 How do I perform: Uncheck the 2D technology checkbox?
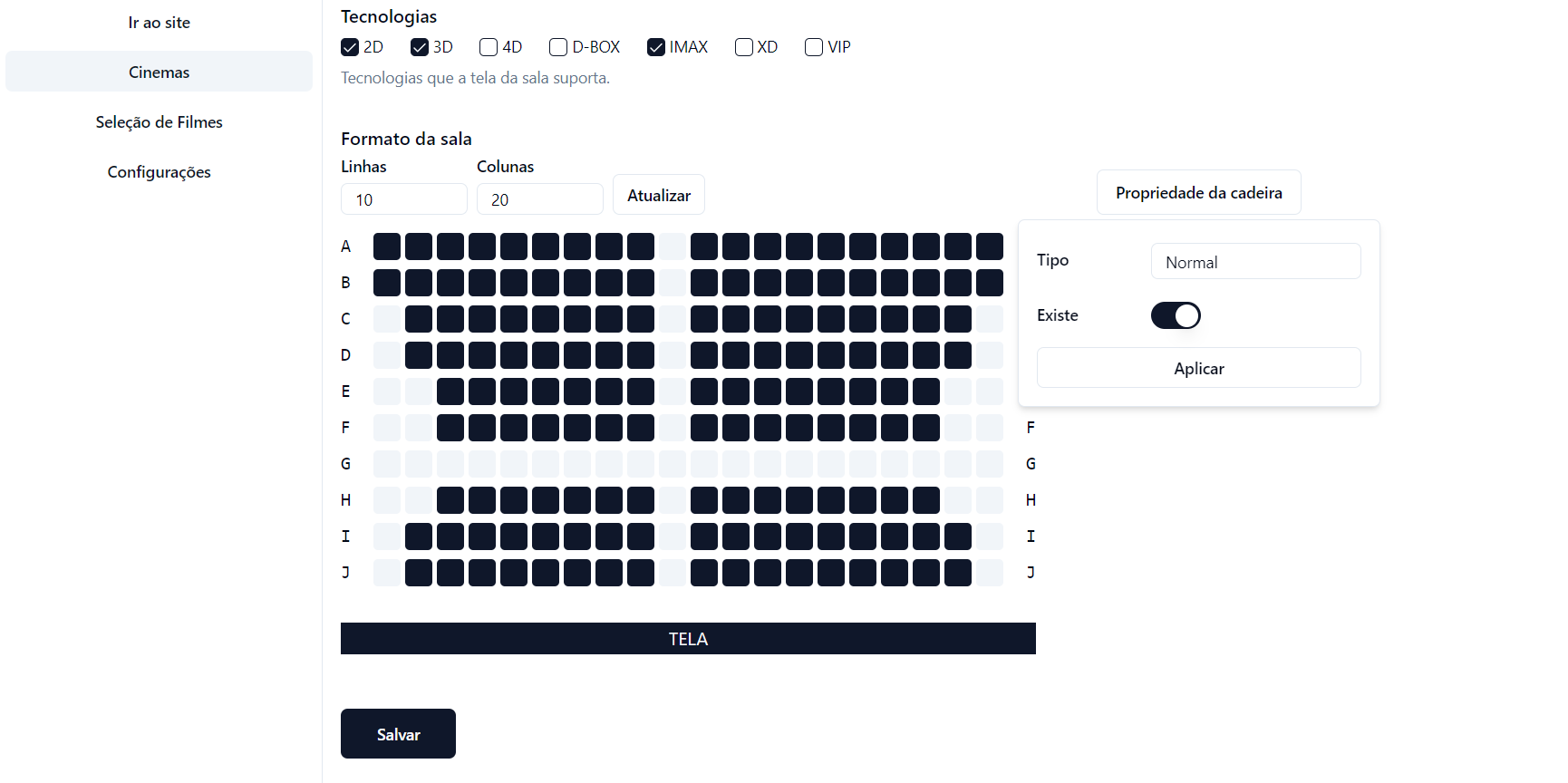(350, 47)
